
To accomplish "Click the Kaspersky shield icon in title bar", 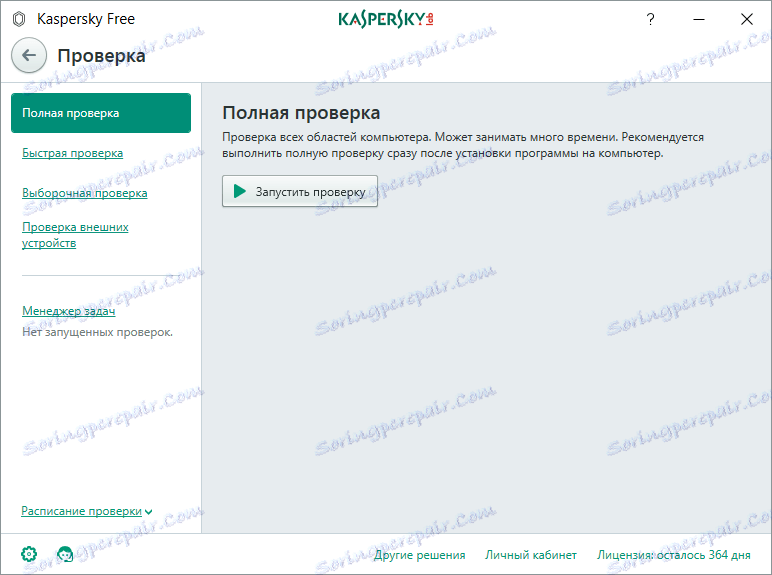I will pos(19,19).
